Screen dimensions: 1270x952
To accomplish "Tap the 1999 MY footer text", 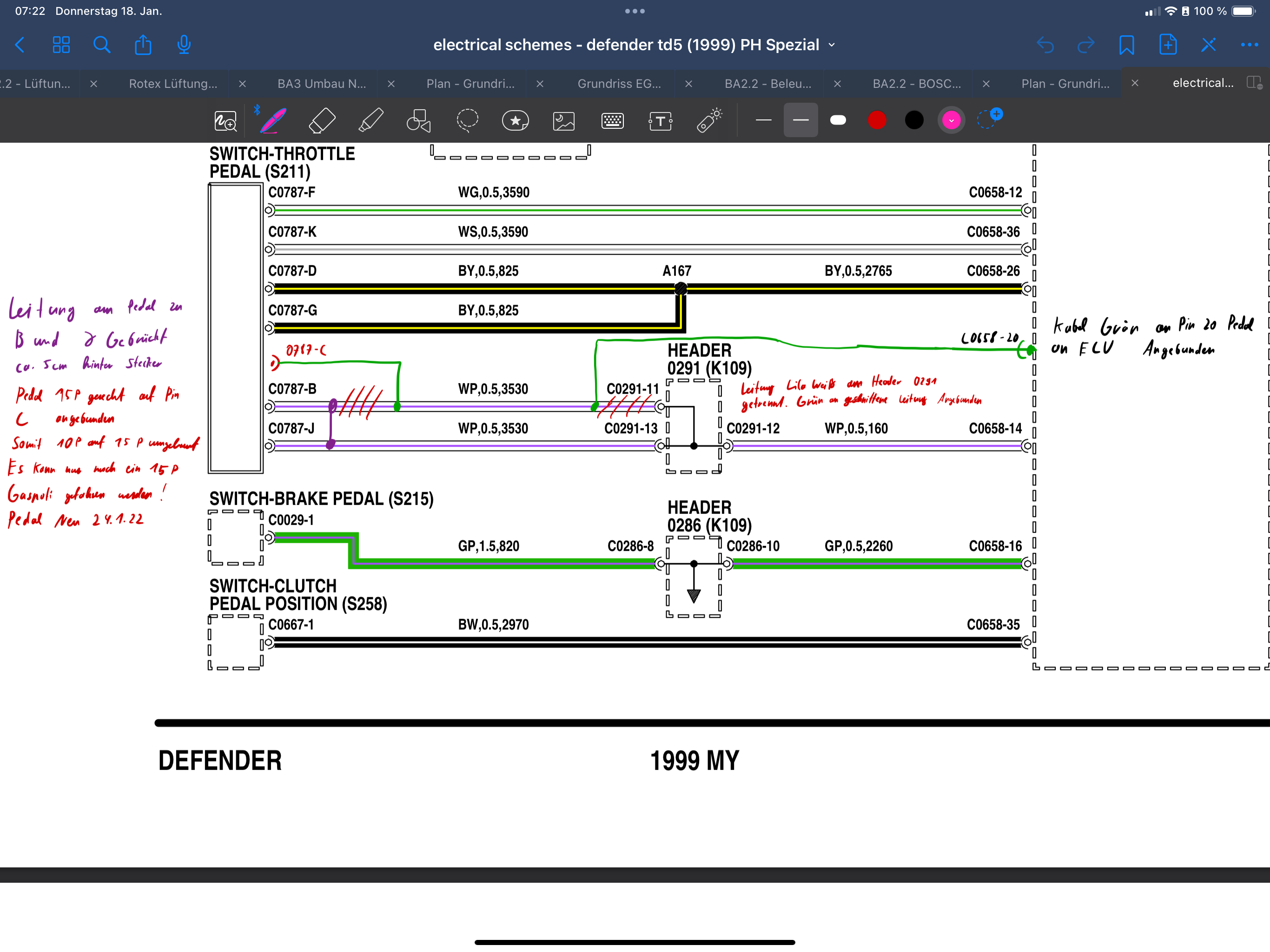I will coord(695,761).
